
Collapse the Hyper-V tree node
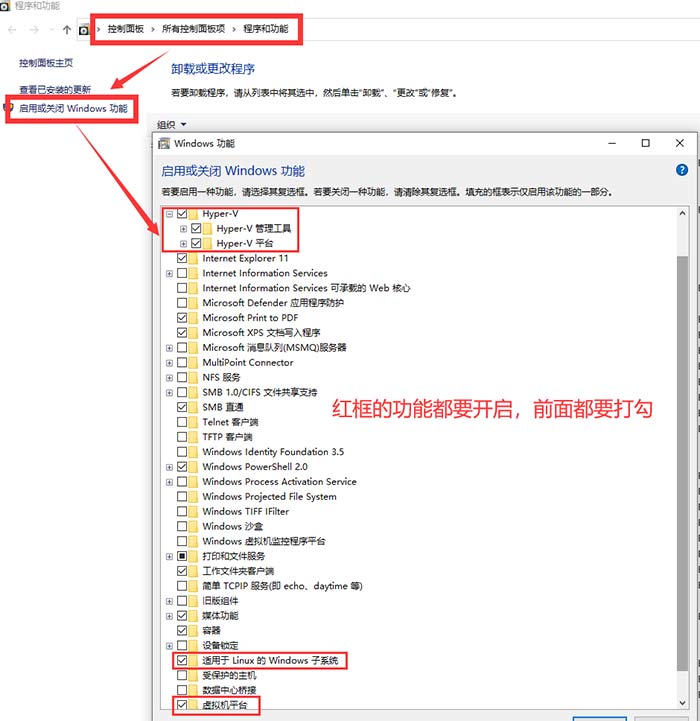[169, 214]
